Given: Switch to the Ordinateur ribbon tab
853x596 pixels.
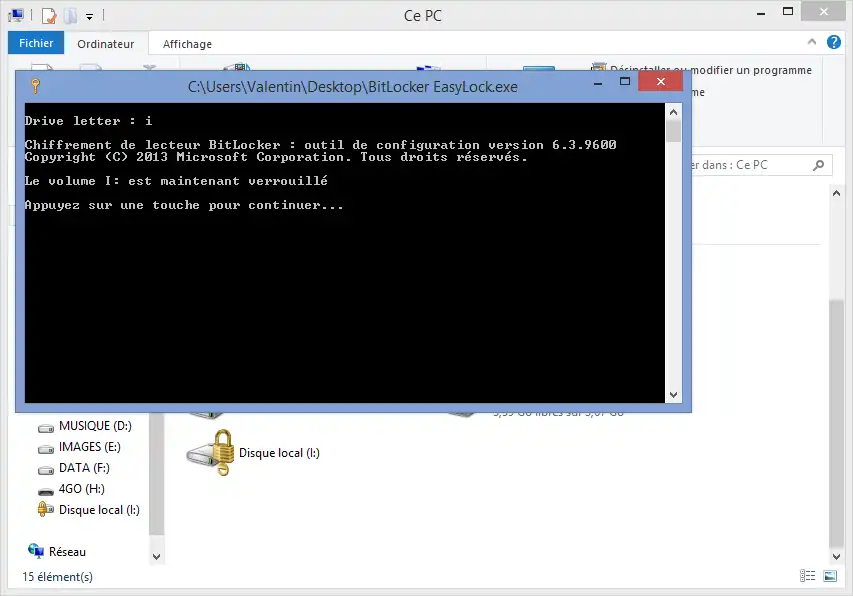Looking at the screenshot, I should pyautogui.click(x=106, y=44).
